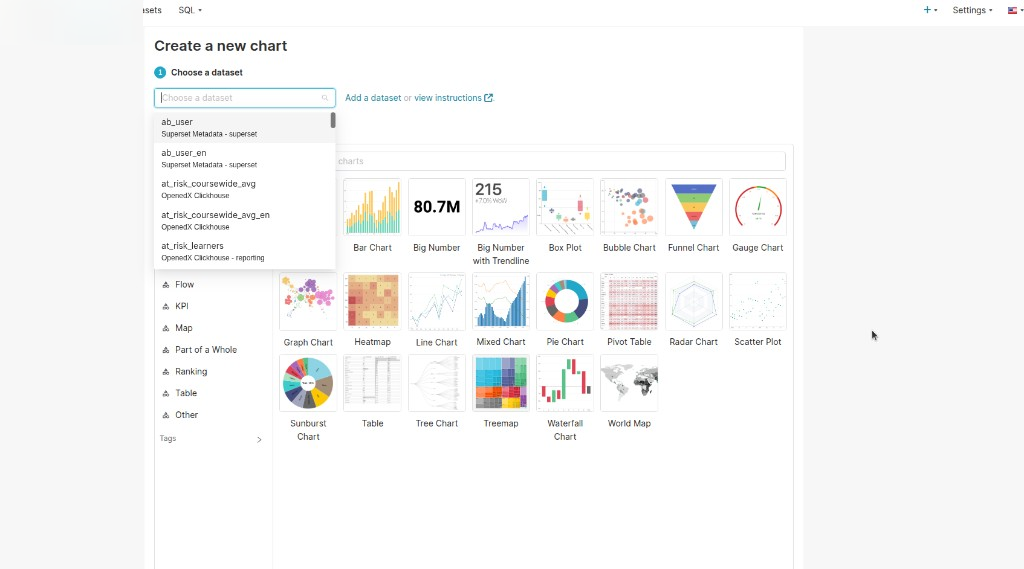Choose the Heatmap chart
Image resolution: width=1024 pixels, height=569 pixels.
372,301
